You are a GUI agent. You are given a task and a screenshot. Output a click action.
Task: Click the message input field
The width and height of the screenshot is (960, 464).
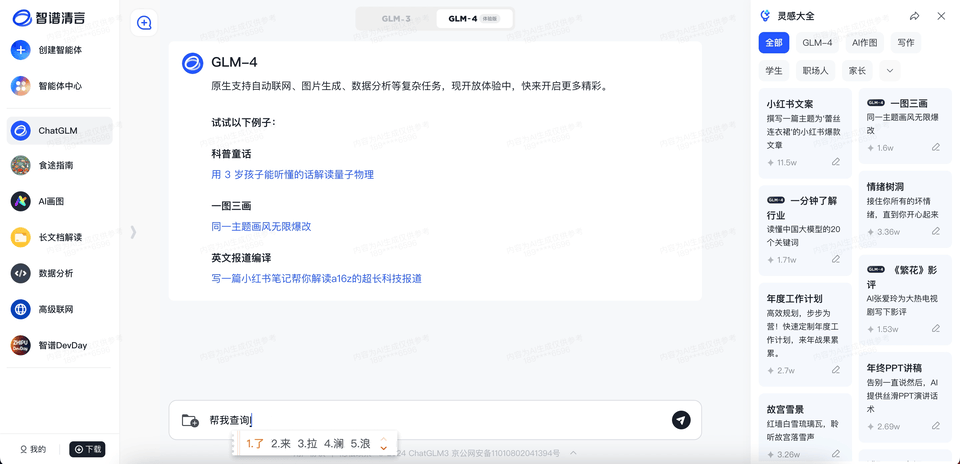pos(430,420)
